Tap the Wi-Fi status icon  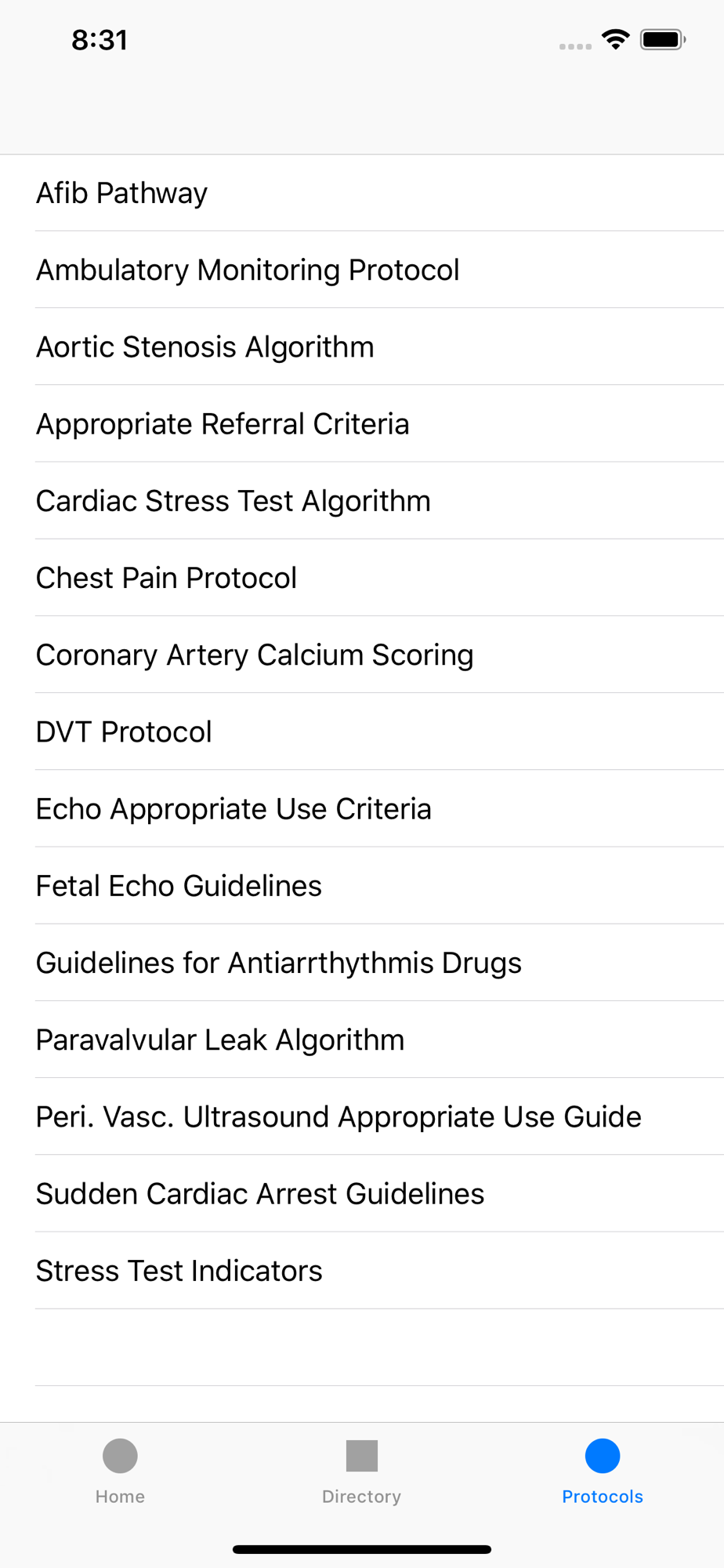(x=616, y=39)
